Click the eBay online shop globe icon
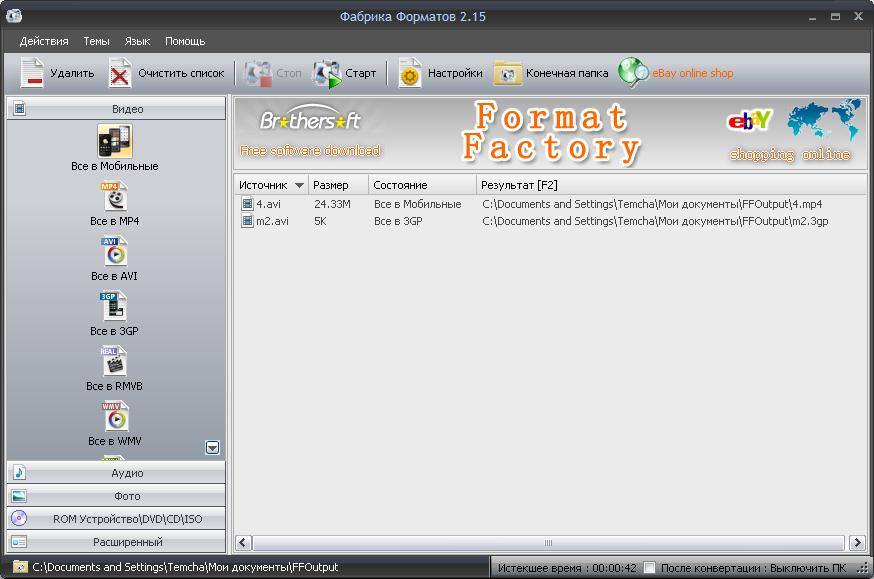Viewport: 874px width, 579px height. [633, 73]
